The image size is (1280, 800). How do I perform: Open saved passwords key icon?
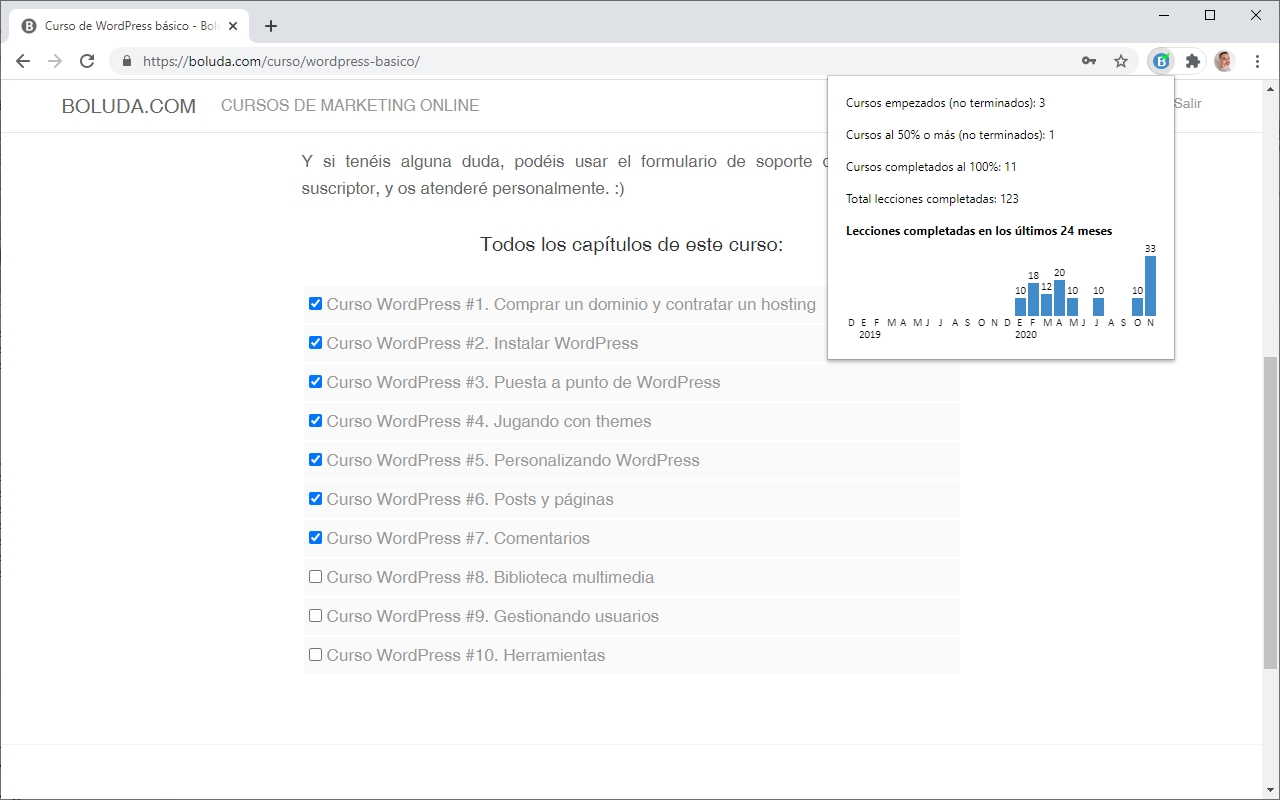[x=1089, y=61]
